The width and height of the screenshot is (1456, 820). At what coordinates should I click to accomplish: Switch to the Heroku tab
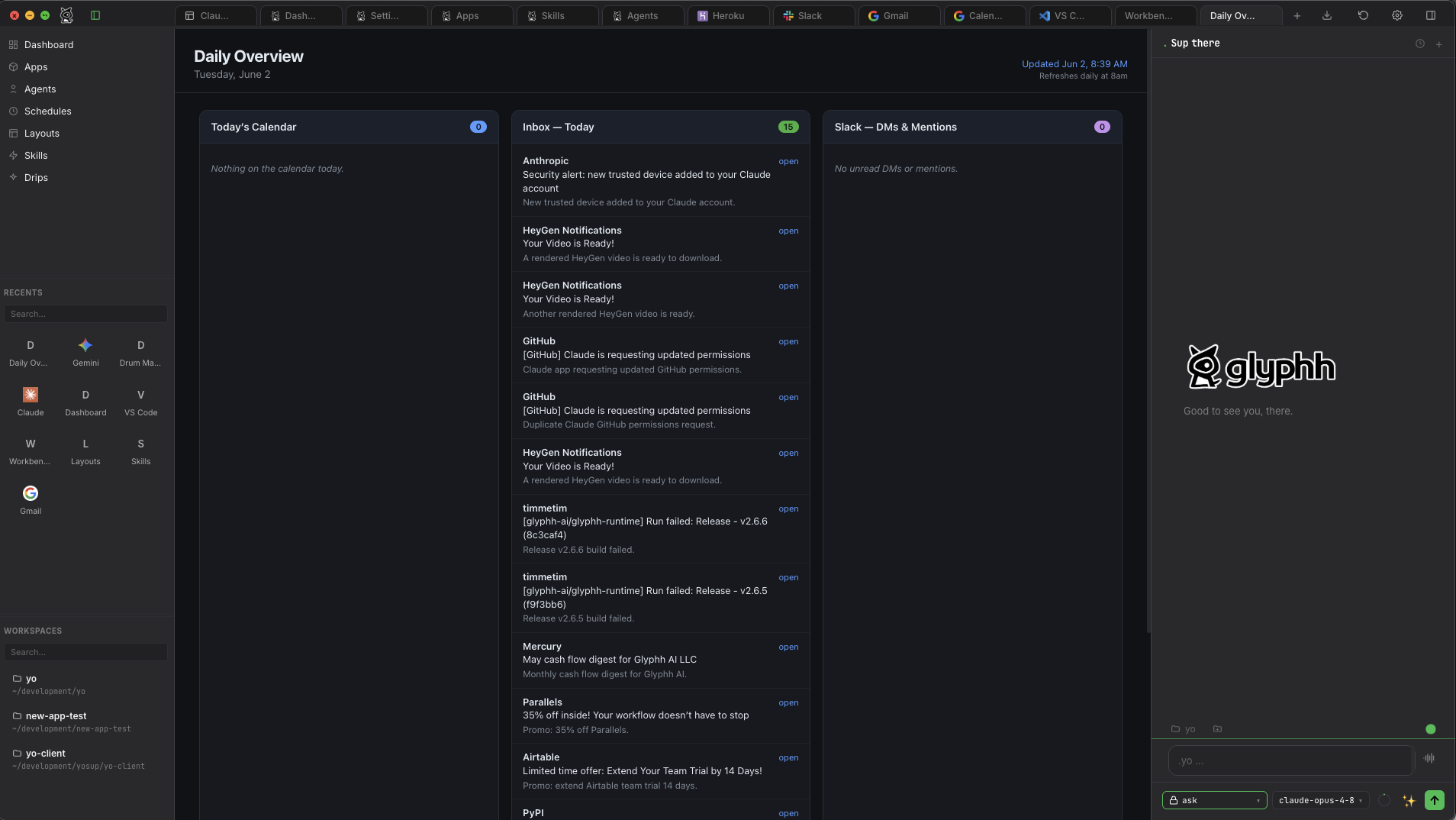click(729, 16)
